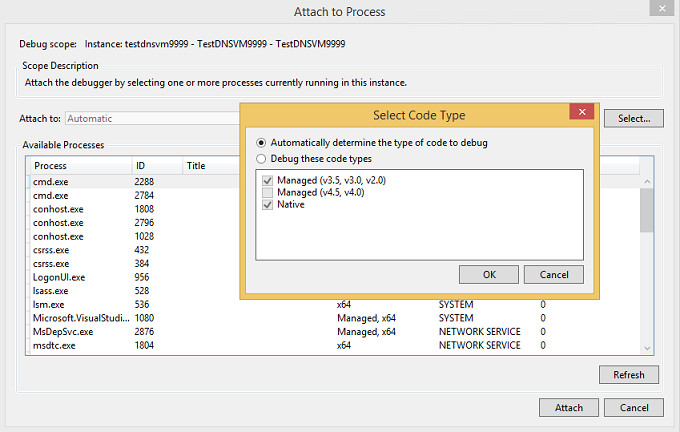
Task: Toggle Managed (v3.5, v3.0, v2.0) checkbox
Action: tap(267, 179)
